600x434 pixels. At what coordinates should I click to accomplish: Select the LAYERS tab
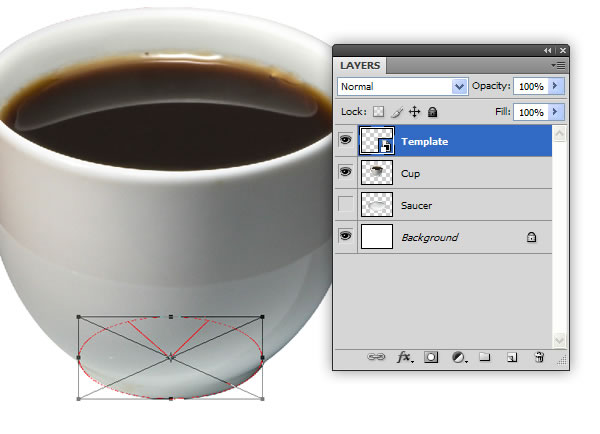[x=360, y=65]
